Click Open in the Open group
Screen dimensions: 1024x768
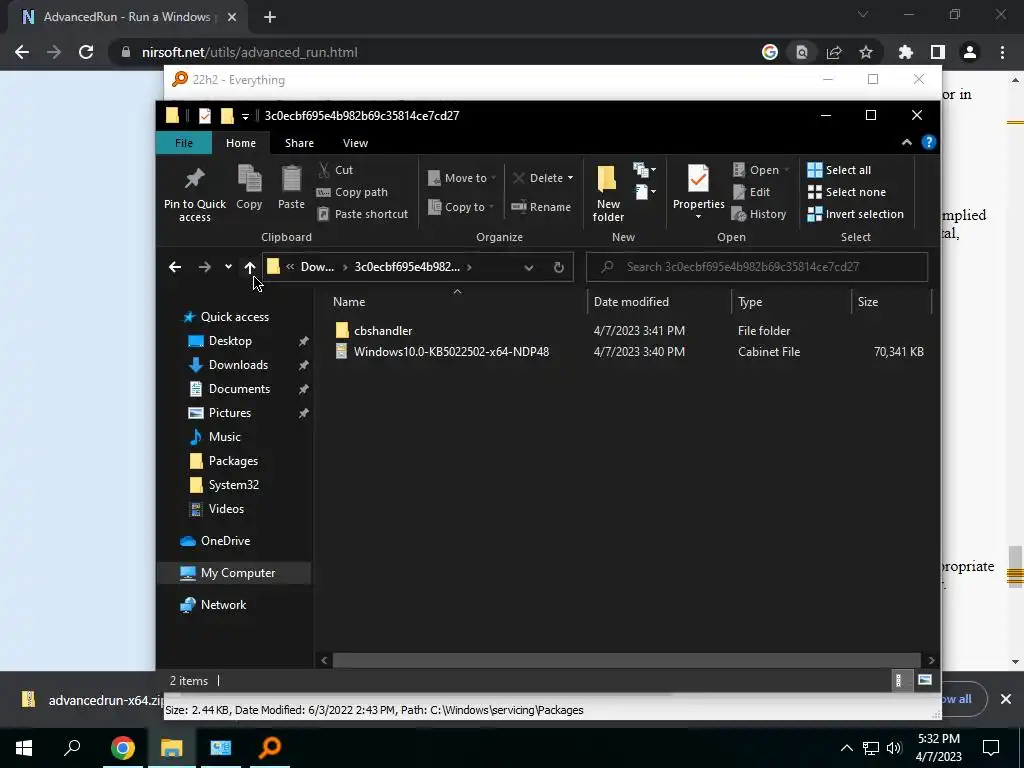coord(761,170)
